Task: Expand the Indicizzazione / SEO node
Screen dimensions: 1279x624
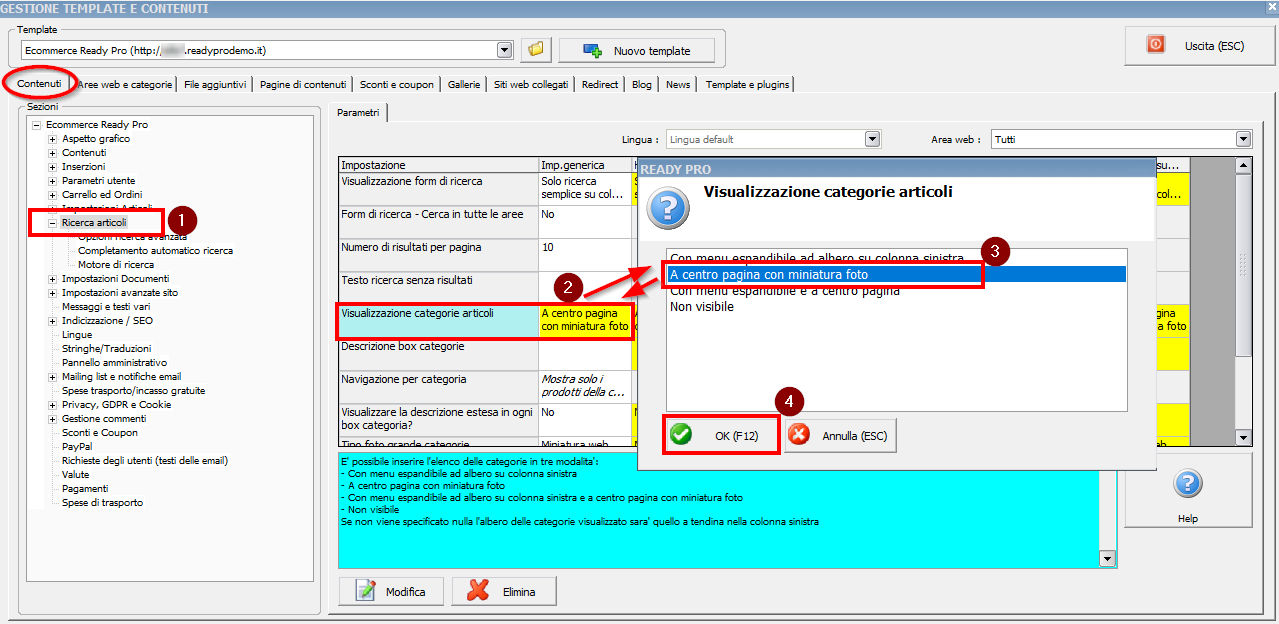Action: (x=53, y=321)
